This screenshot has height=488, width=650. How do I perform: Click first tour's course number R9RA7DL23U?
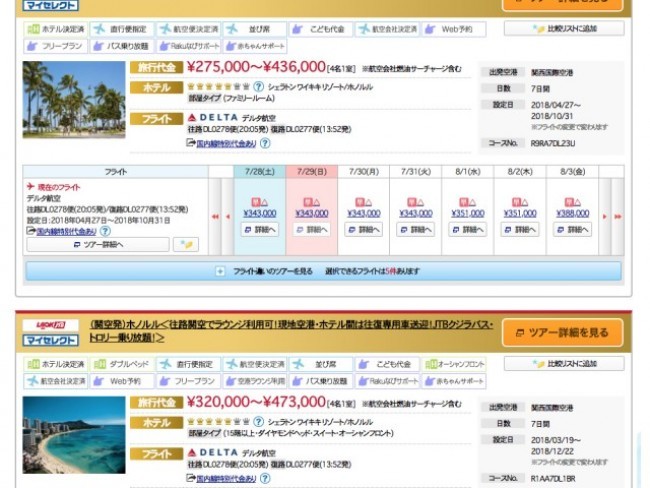click(553, 143)
